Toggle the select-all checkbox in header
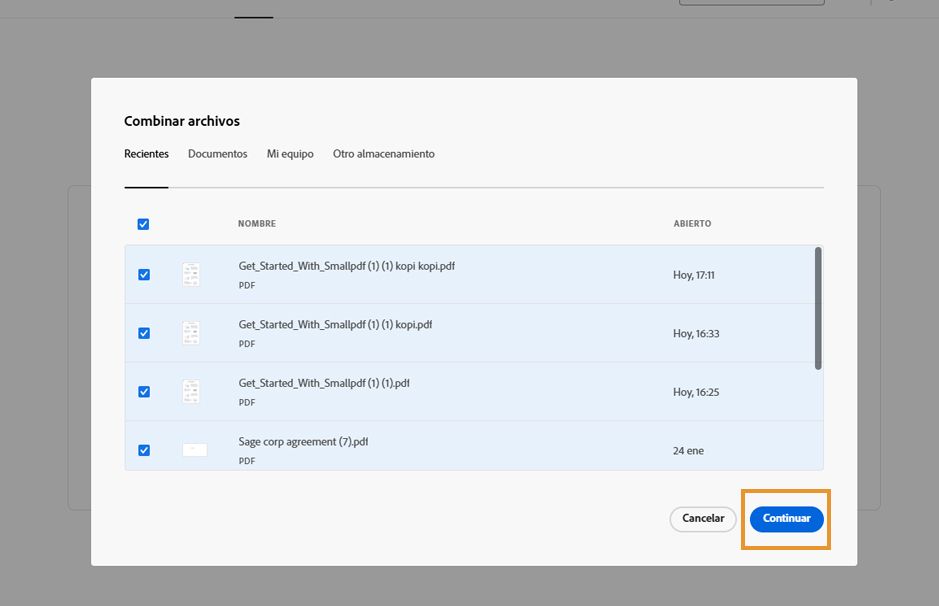The height and width of the screenshot is (606, 939). [143, 224]
